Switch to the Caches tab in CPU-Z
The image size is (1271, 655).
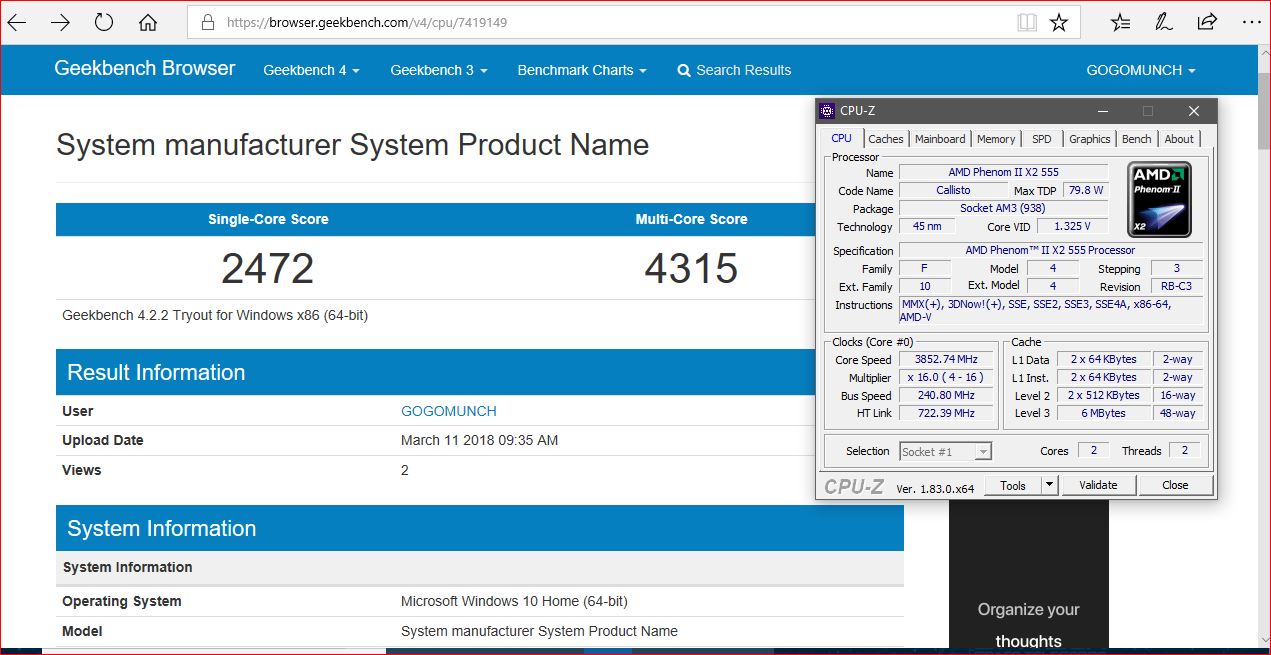tap(885, 139)
